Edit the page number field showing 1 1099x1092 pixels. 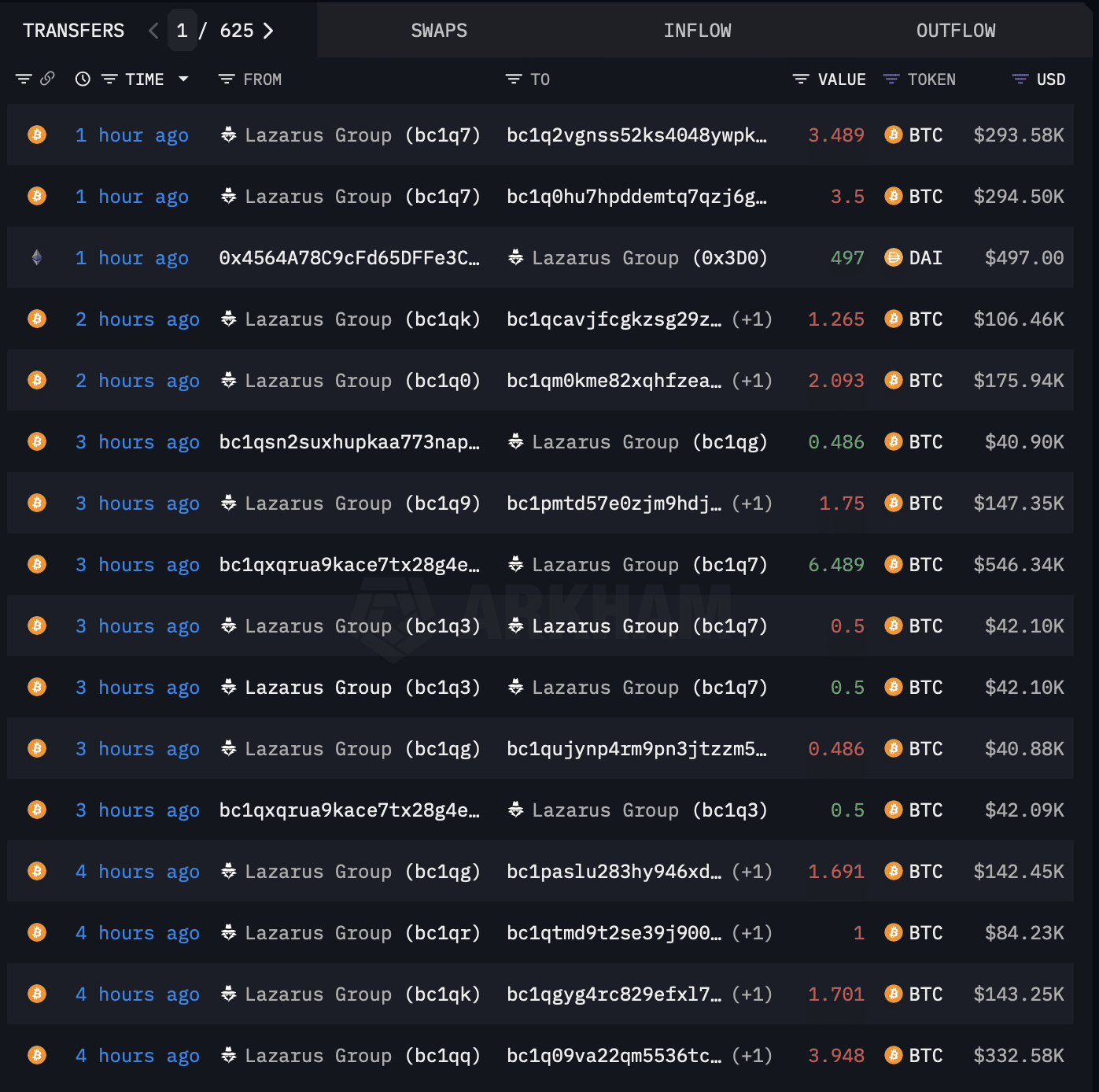pos(182,31)
